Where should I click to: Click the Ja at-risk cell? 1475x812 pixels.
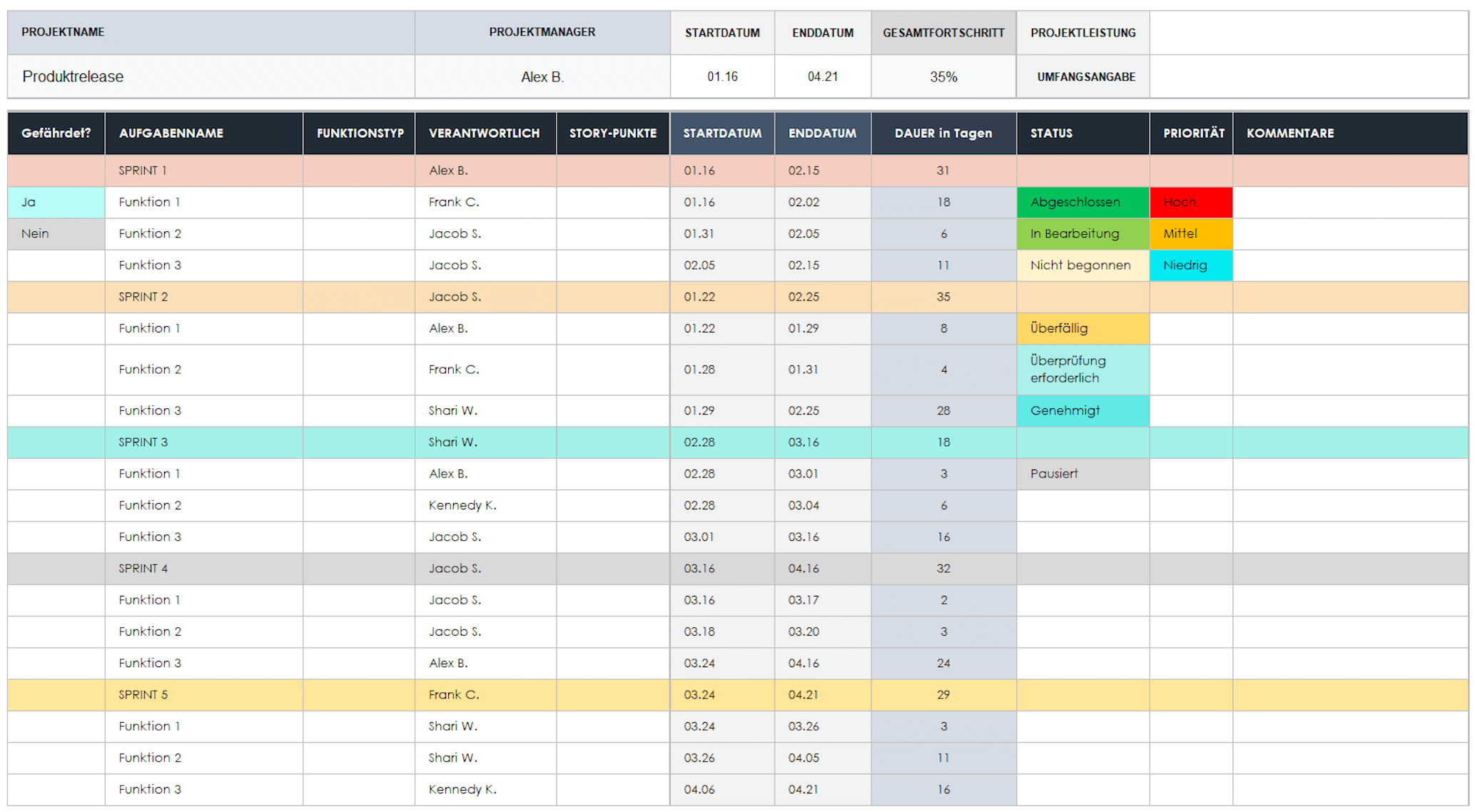coord(56,202)
